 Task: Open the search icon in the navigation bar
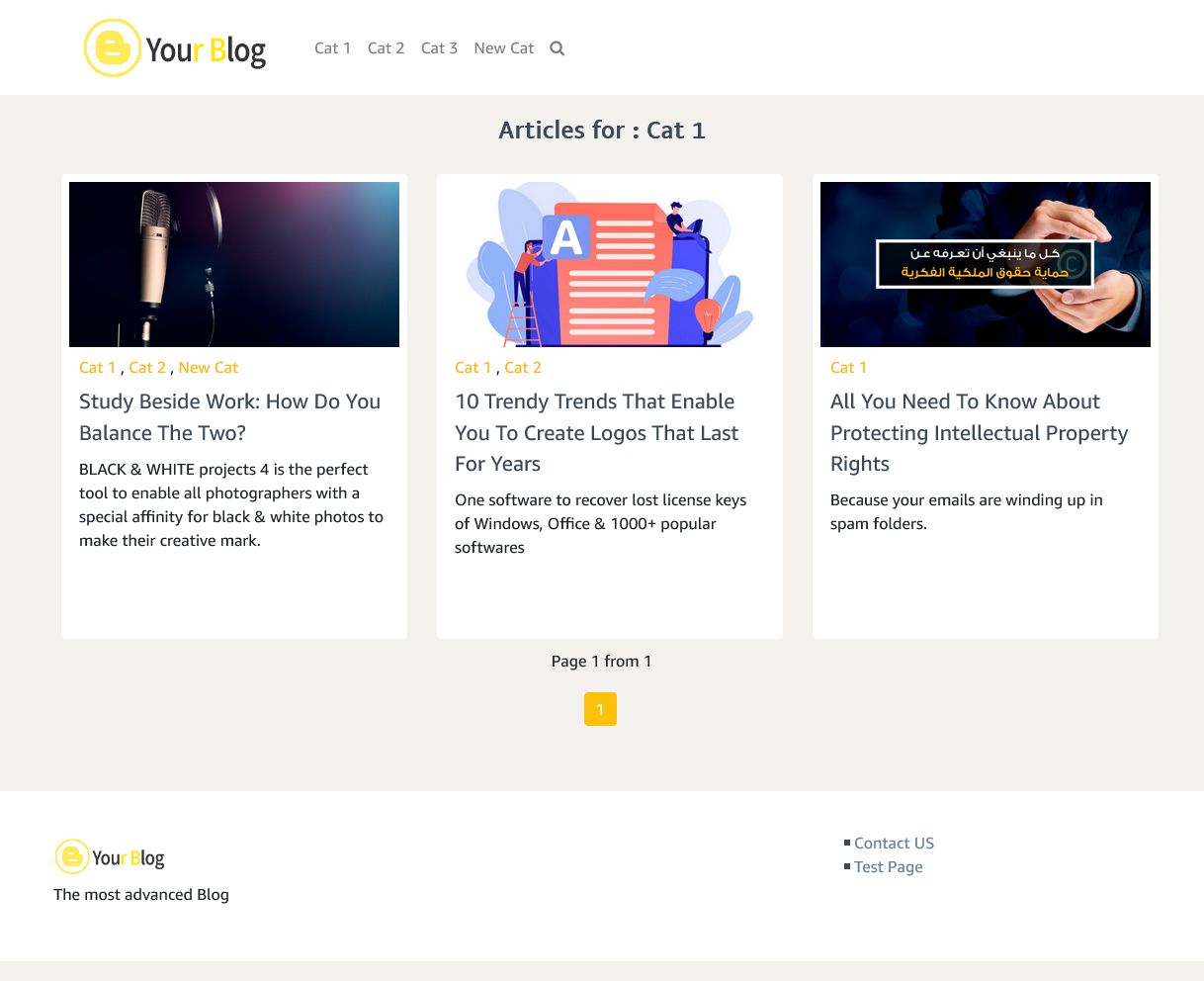(558, 48)
